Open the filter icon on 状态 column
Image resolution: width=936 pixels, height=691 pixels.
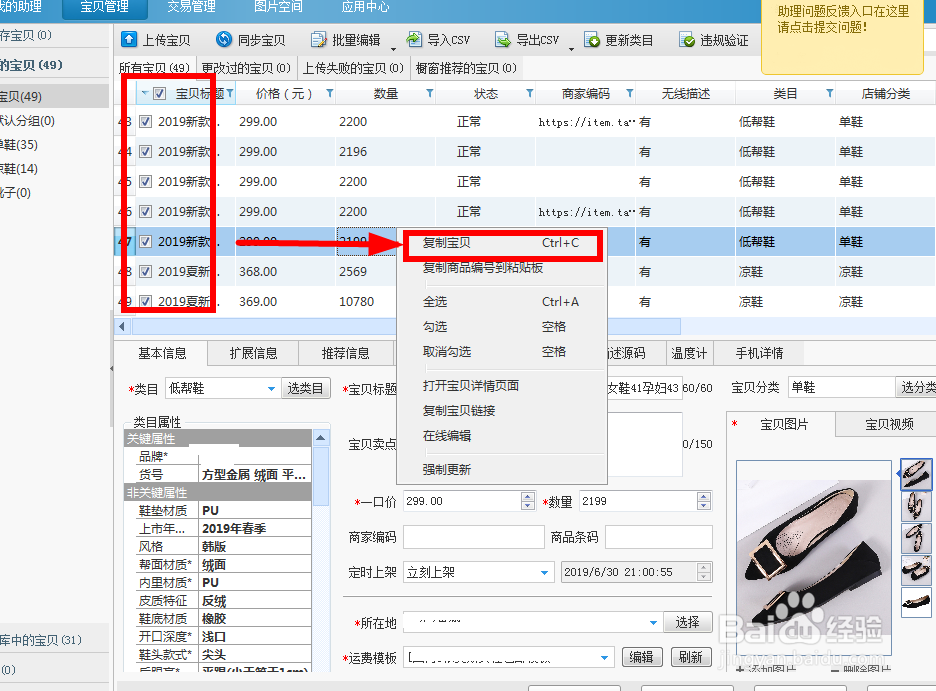(x=529, y=93)
